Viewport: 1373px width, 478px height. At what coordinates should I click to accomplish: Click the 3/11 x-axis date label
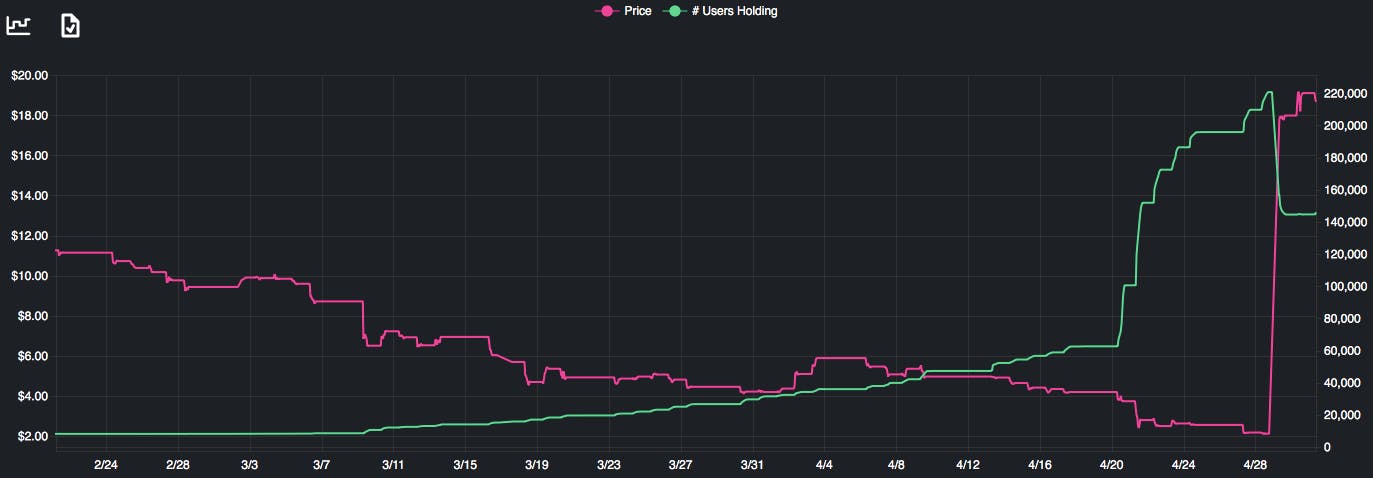click(x=393, y=465)
